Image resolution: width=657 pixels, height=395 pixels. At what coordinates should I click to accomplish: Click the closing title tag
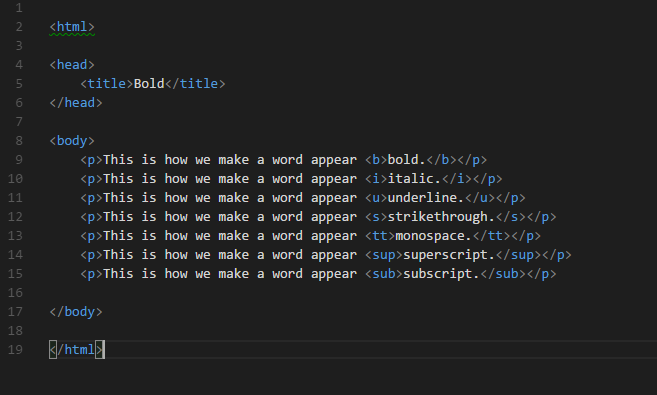pyautogui.click(x=195, y=84)
